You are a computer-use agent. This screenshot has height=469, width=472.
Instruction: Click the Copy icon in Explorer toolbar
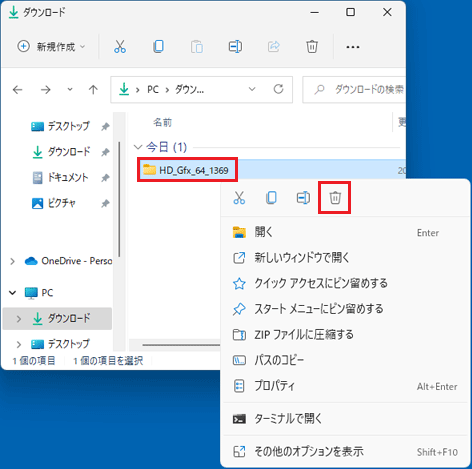coord(158,46)
